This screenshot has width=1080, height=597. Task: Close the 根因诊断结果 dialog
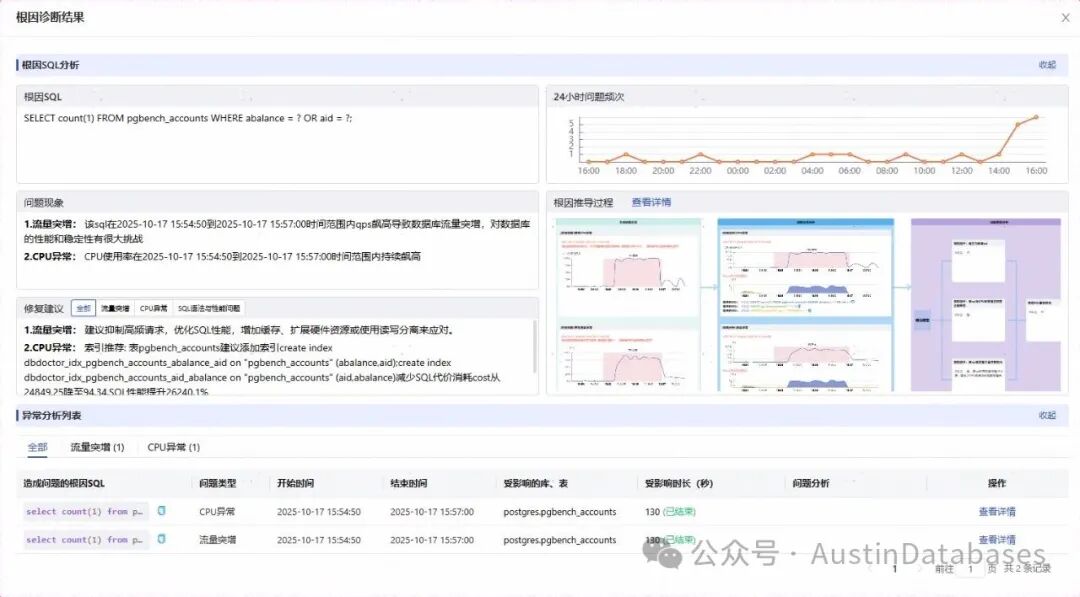tap(1066, 18)
